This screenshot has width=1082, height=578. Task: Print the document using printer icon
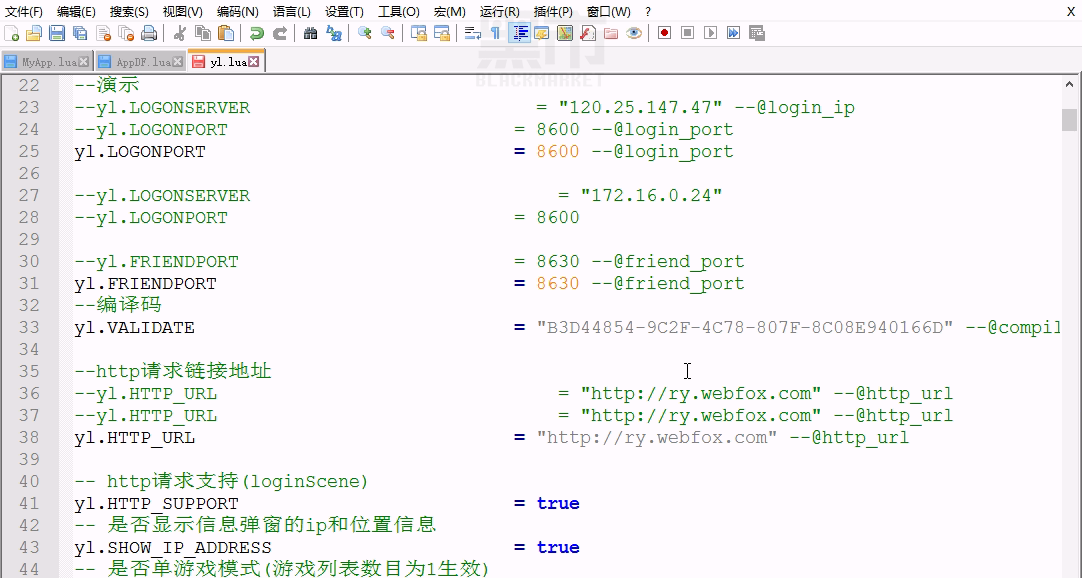pyautogui.click(x=148, y=33)
